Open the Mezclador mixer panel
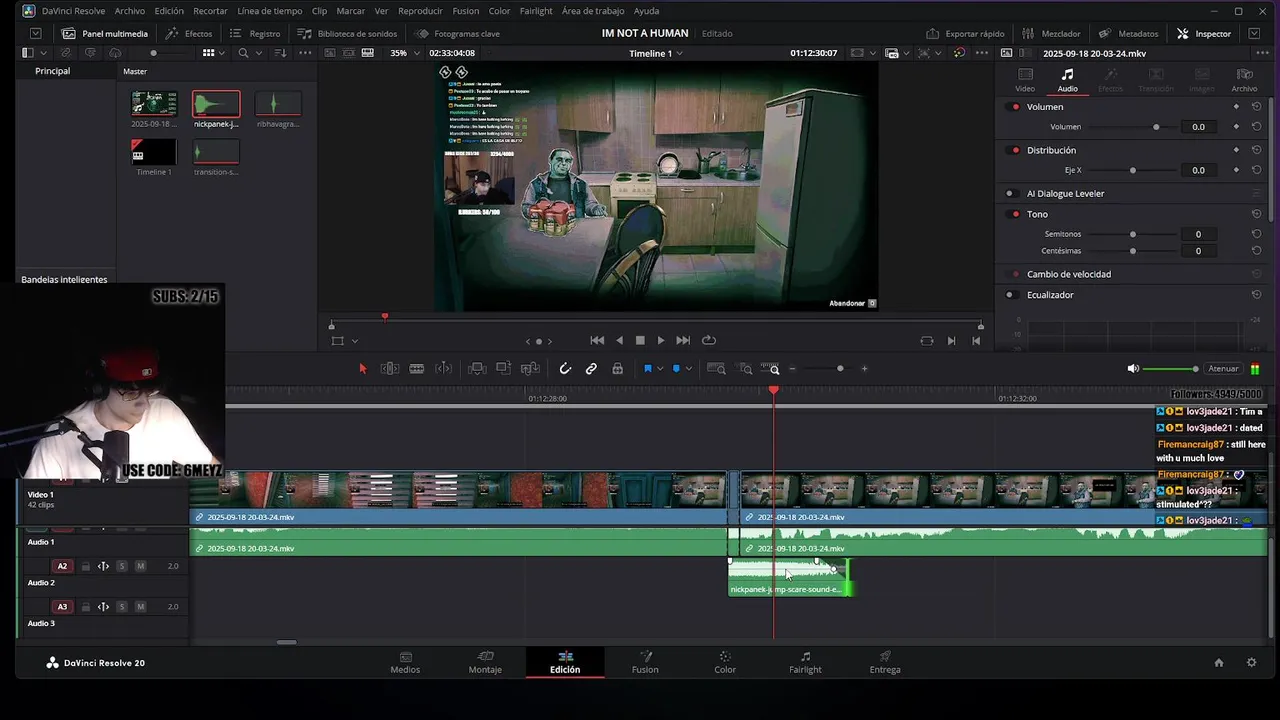The width and height of the screenshot is (1280, 720). coord(1051,33)
